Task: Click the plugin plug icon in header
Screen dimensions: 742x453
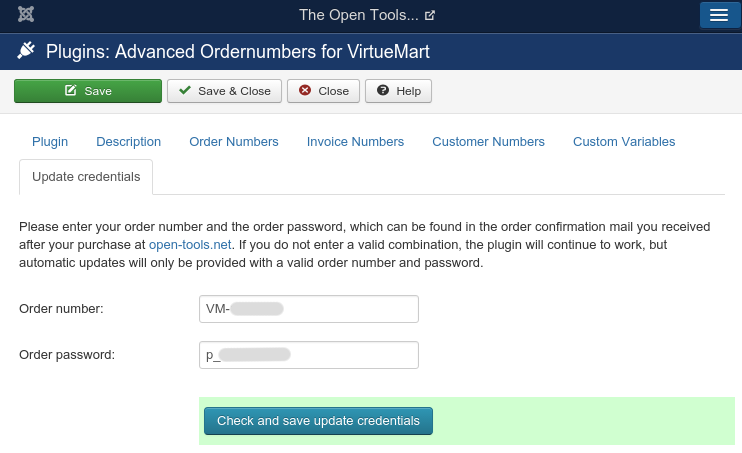Action: pyautogui.click(x=27, y=51)
